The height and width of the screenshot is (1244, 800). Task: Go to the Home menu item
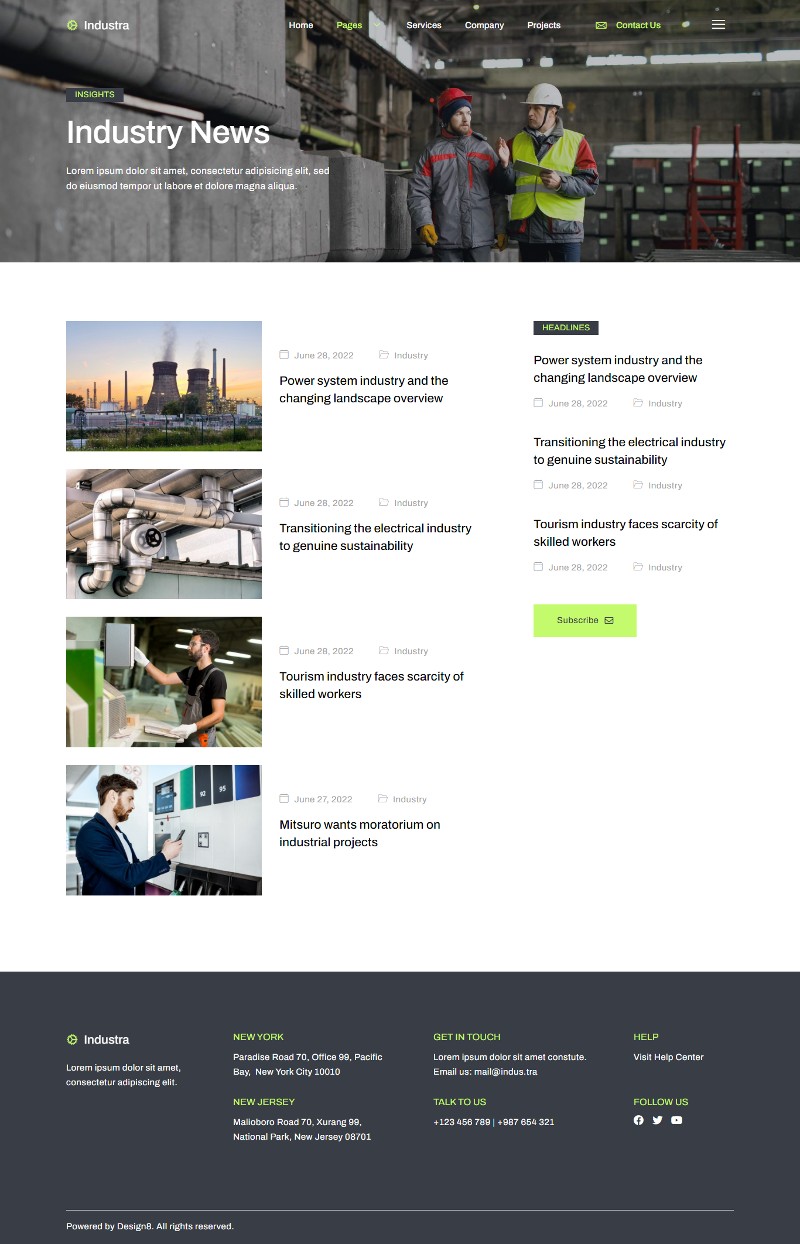coord(300,25)
